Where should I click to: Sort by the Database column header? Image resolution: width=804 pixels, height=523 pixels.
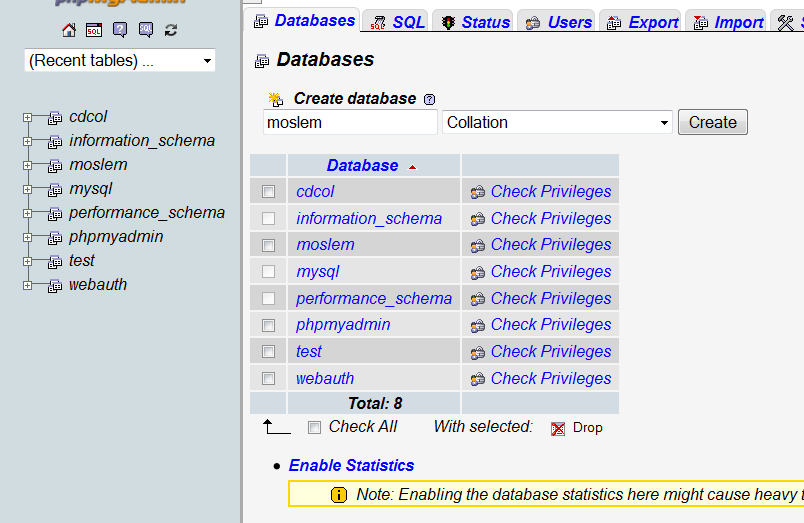coord(363,165)
